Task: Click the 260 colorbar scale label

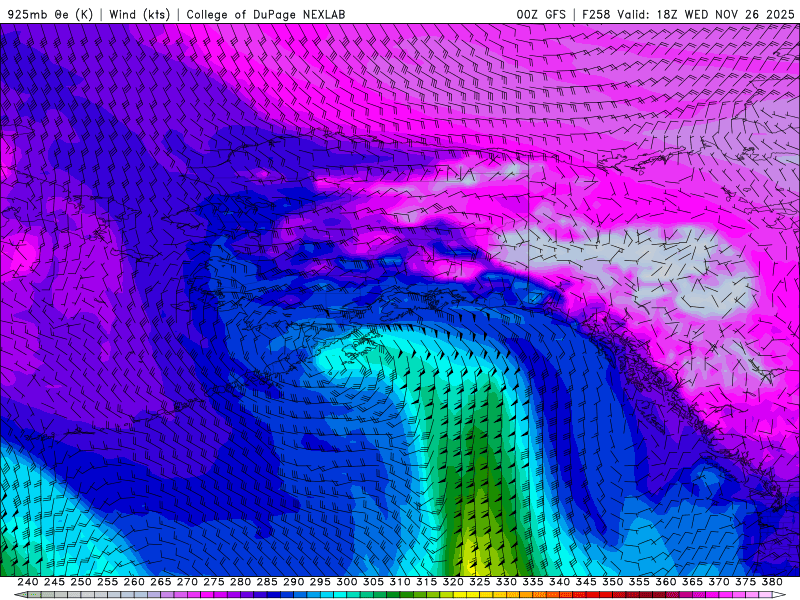Action: 134,582
